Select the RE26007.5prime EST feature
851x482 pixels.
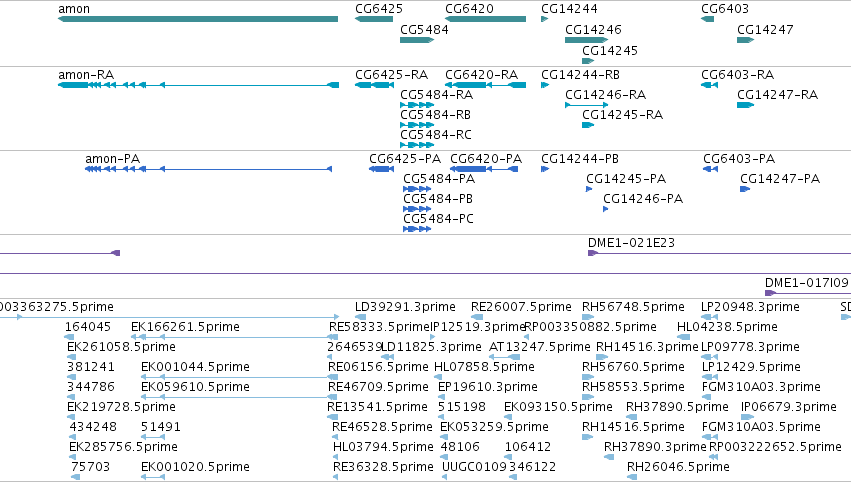click(478, 317)
